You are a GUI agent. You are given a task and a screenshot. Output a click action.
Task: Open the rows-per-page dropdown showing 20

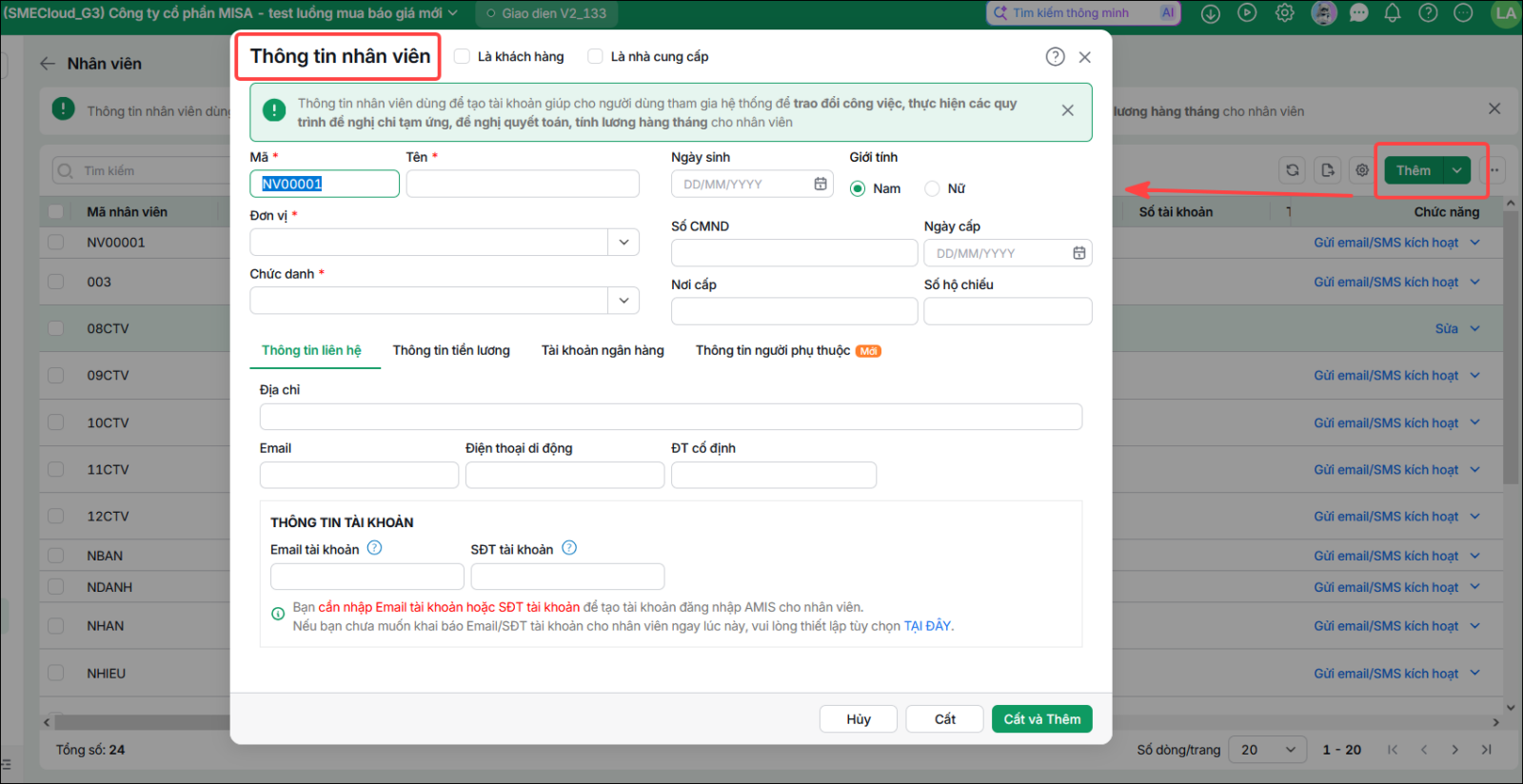coord(1266,750)
